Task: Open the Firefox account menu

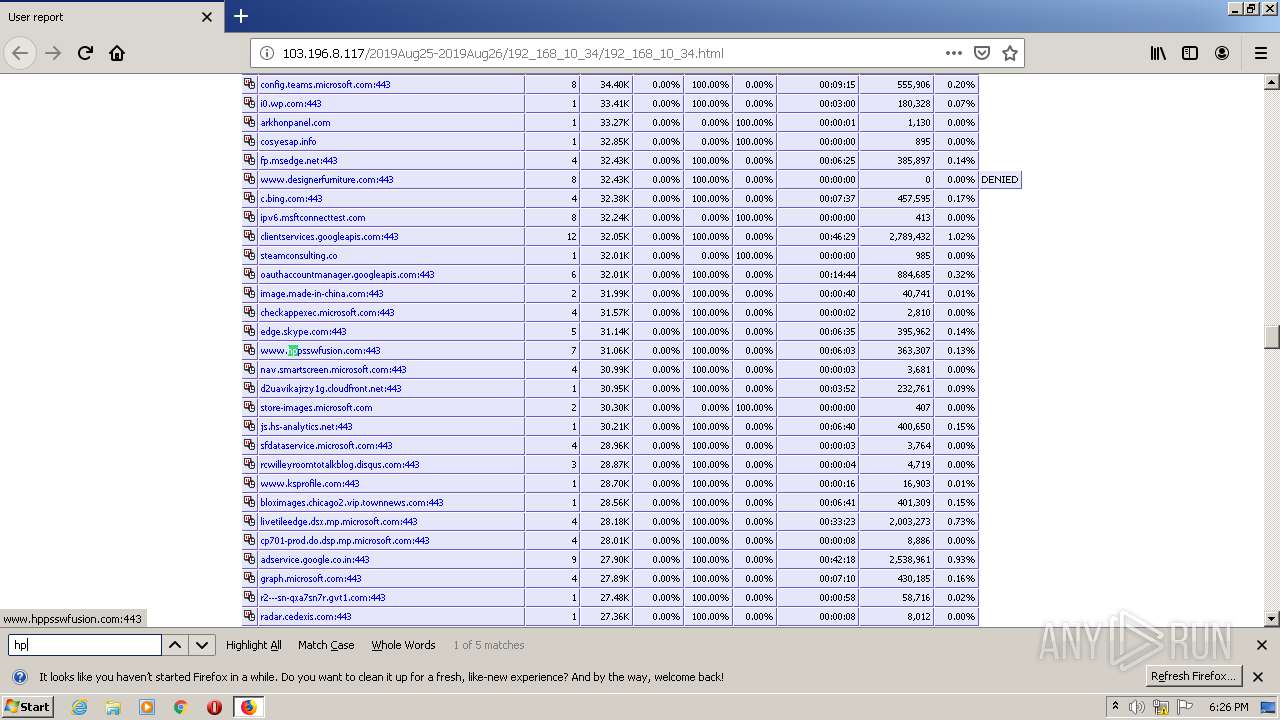Action: point(1222,53)
